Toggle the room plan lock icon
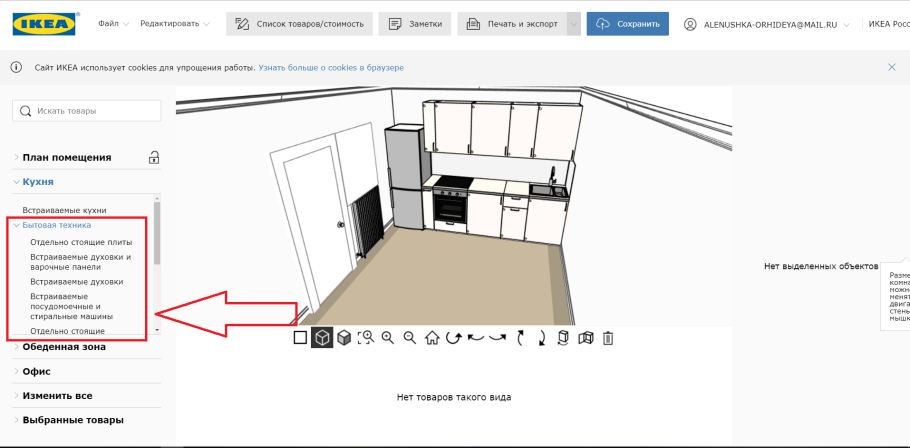Image resolution: width=910 pixels, height=448 pixels. click(154, 157)
